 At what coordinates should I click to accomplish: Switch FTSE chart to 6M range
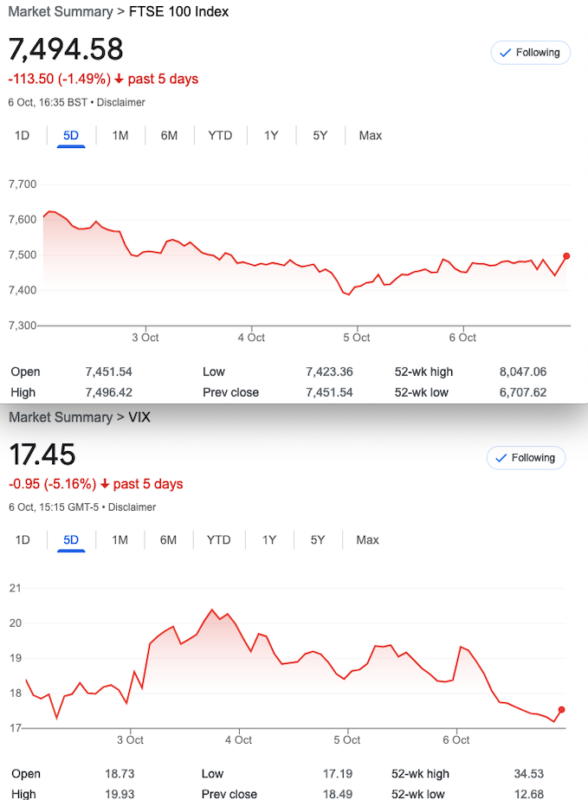169,136
